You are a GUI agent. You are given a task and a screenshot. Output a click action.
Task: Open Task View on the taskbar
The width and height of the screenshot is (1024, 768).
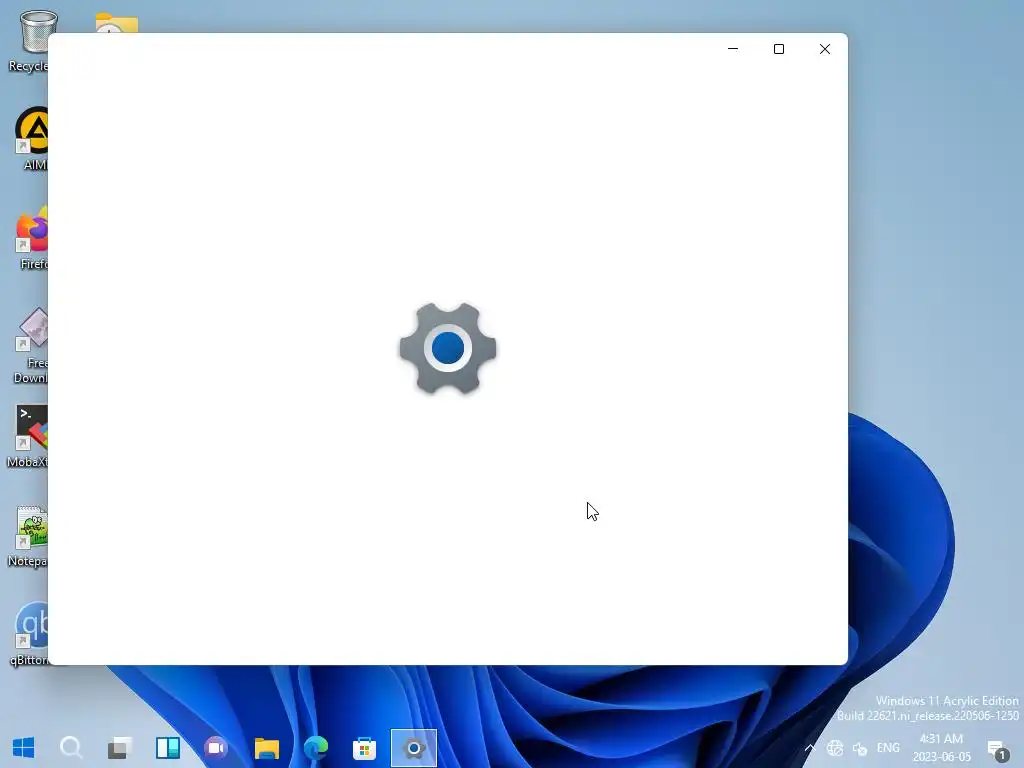[x=120, y=747]
